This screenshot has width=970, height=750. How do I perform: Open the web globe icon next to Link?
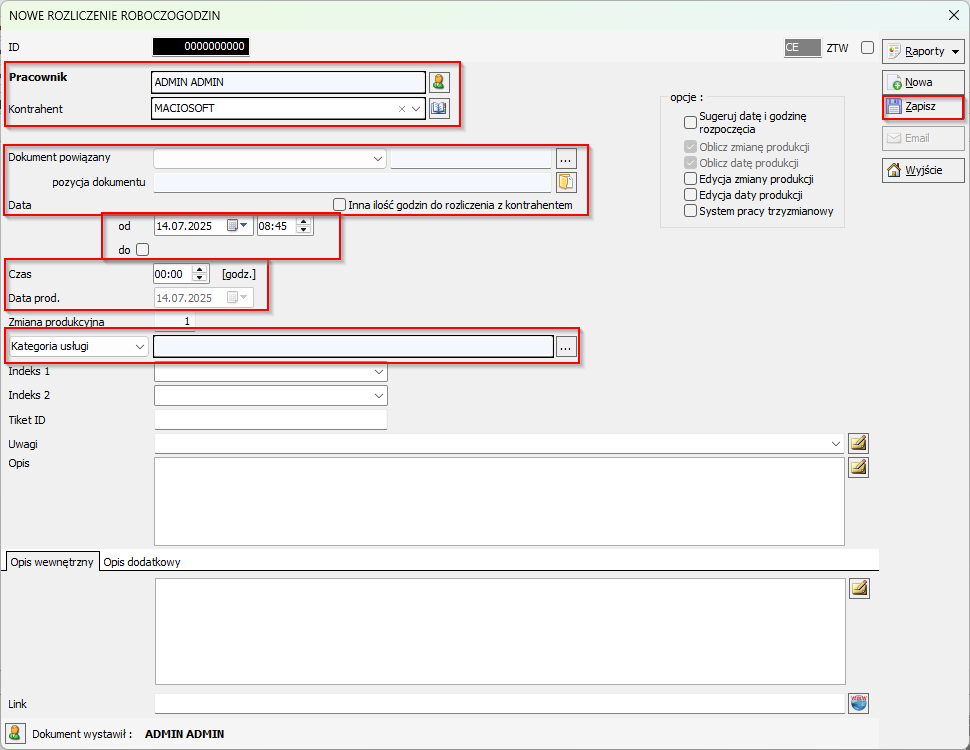[858, 704]
